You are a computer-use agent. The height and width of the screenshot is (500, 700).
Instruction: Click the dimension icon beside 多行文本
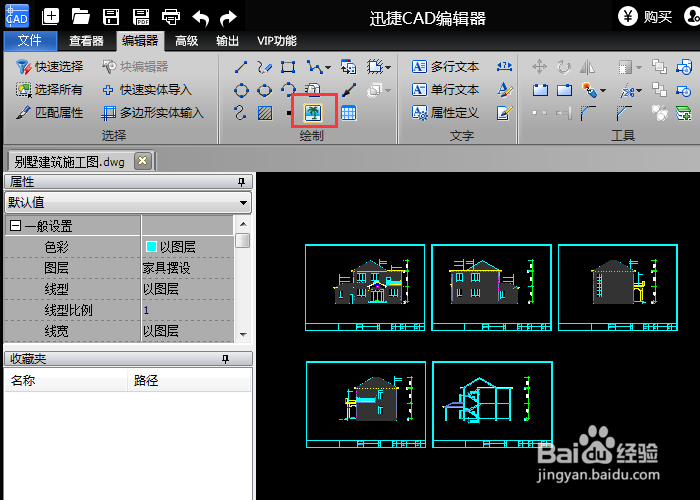tap(504, 67)
